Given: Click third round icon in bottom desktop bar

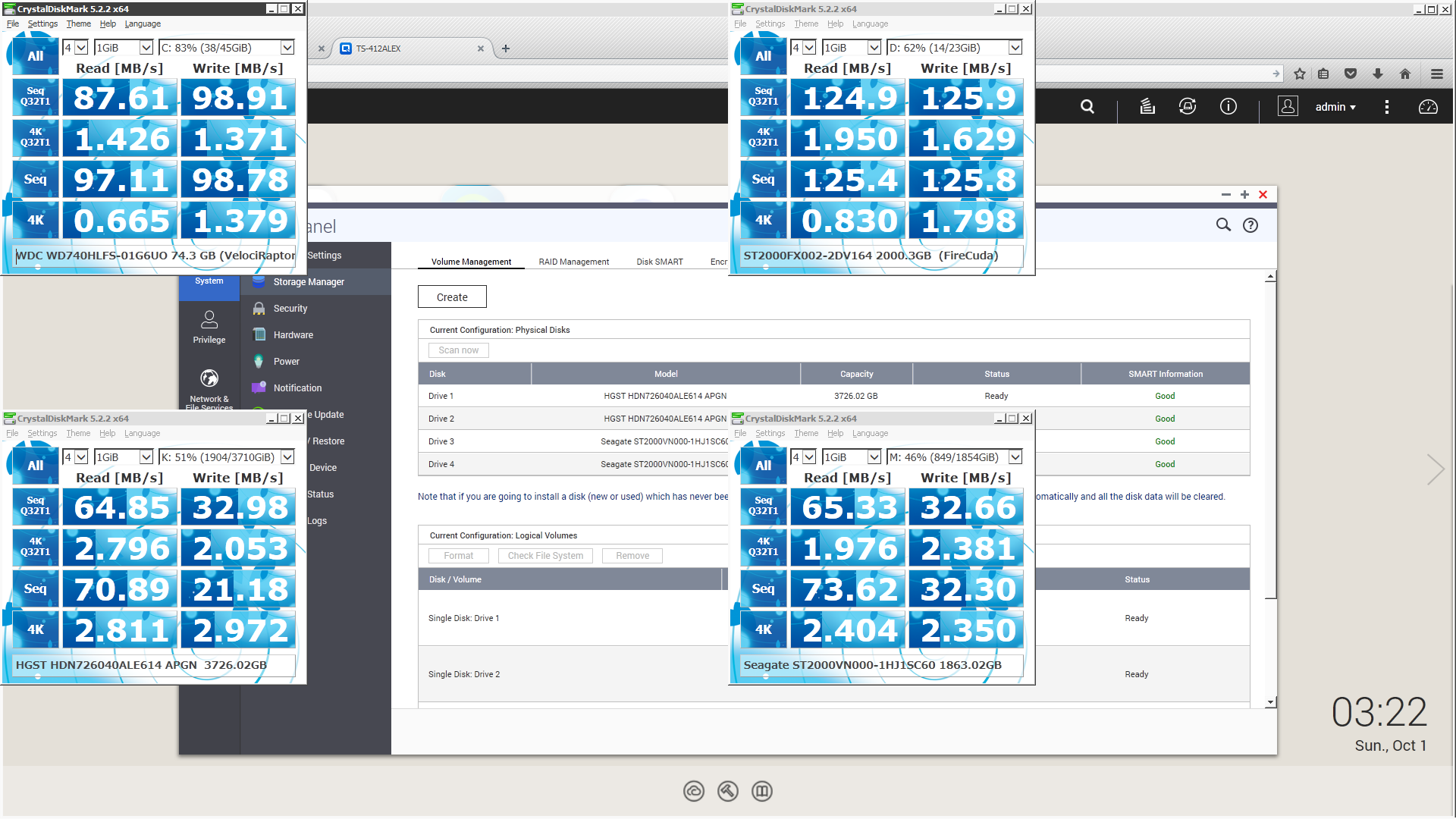Looking at the screenshot, I should pos(762,792).
